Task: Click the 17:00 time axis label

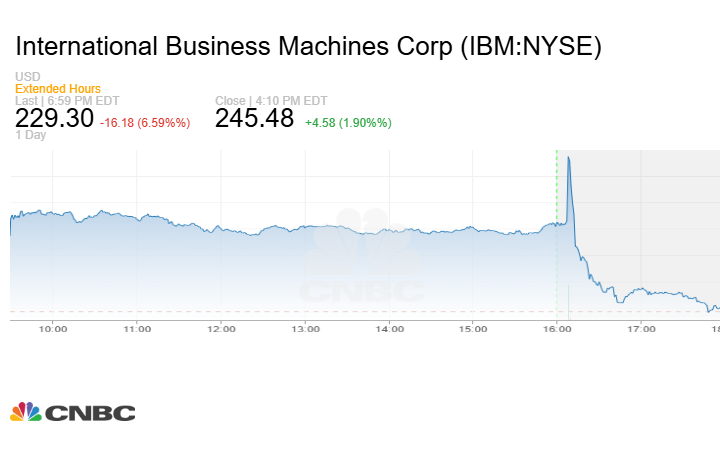Action: (x=641, y=328)
